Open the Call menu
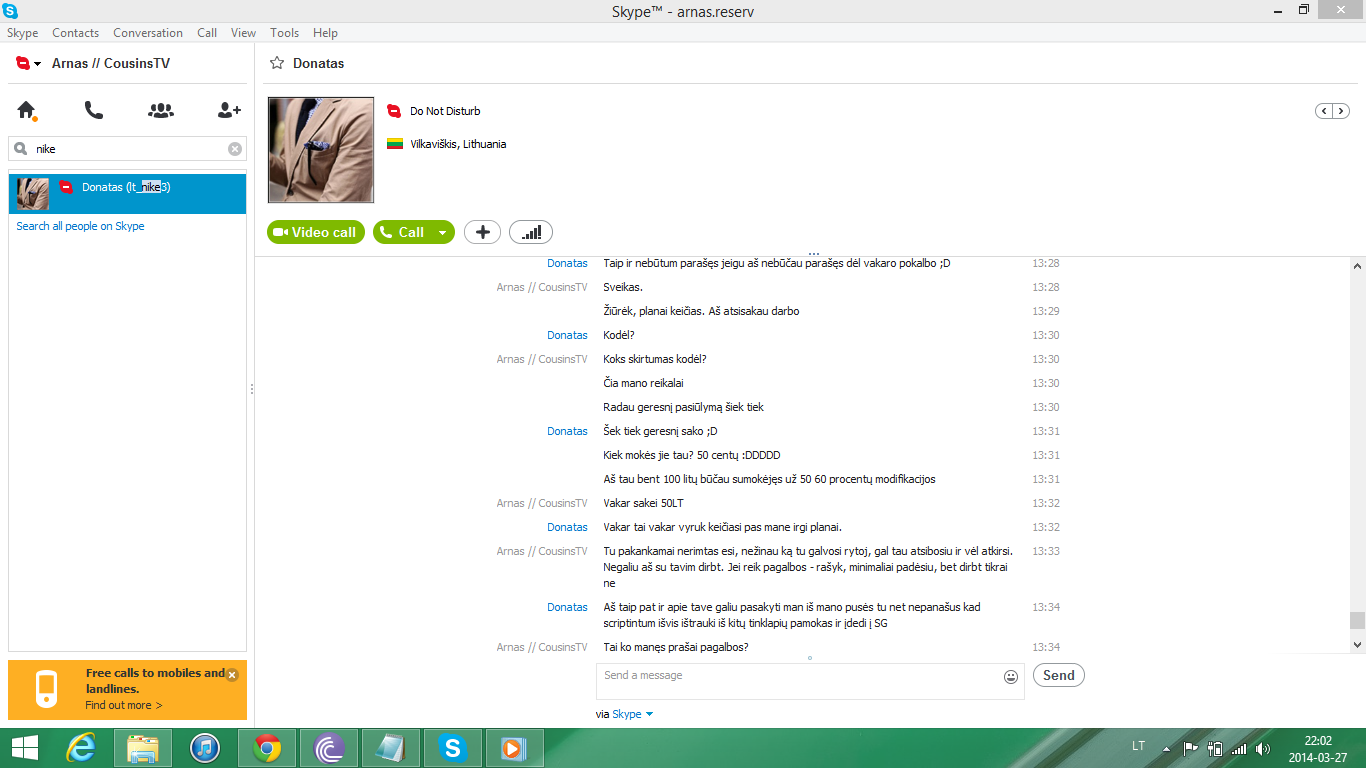 pyautogui.click(x=207, y=33)
